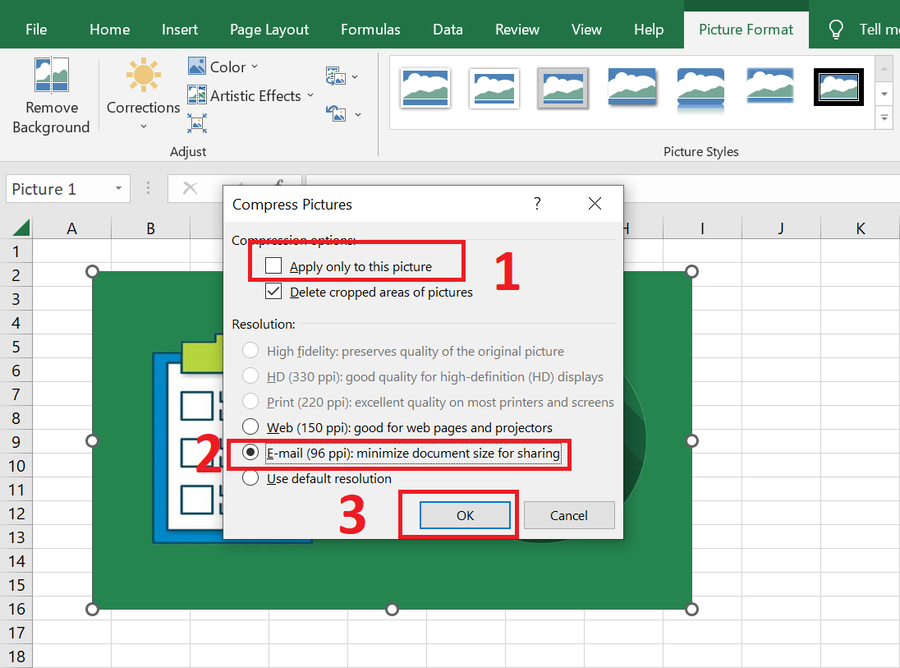Expand the Artistic Effects dropdown arrow
This screenshot has width=900, height=668.
click(x=310, y=95)
